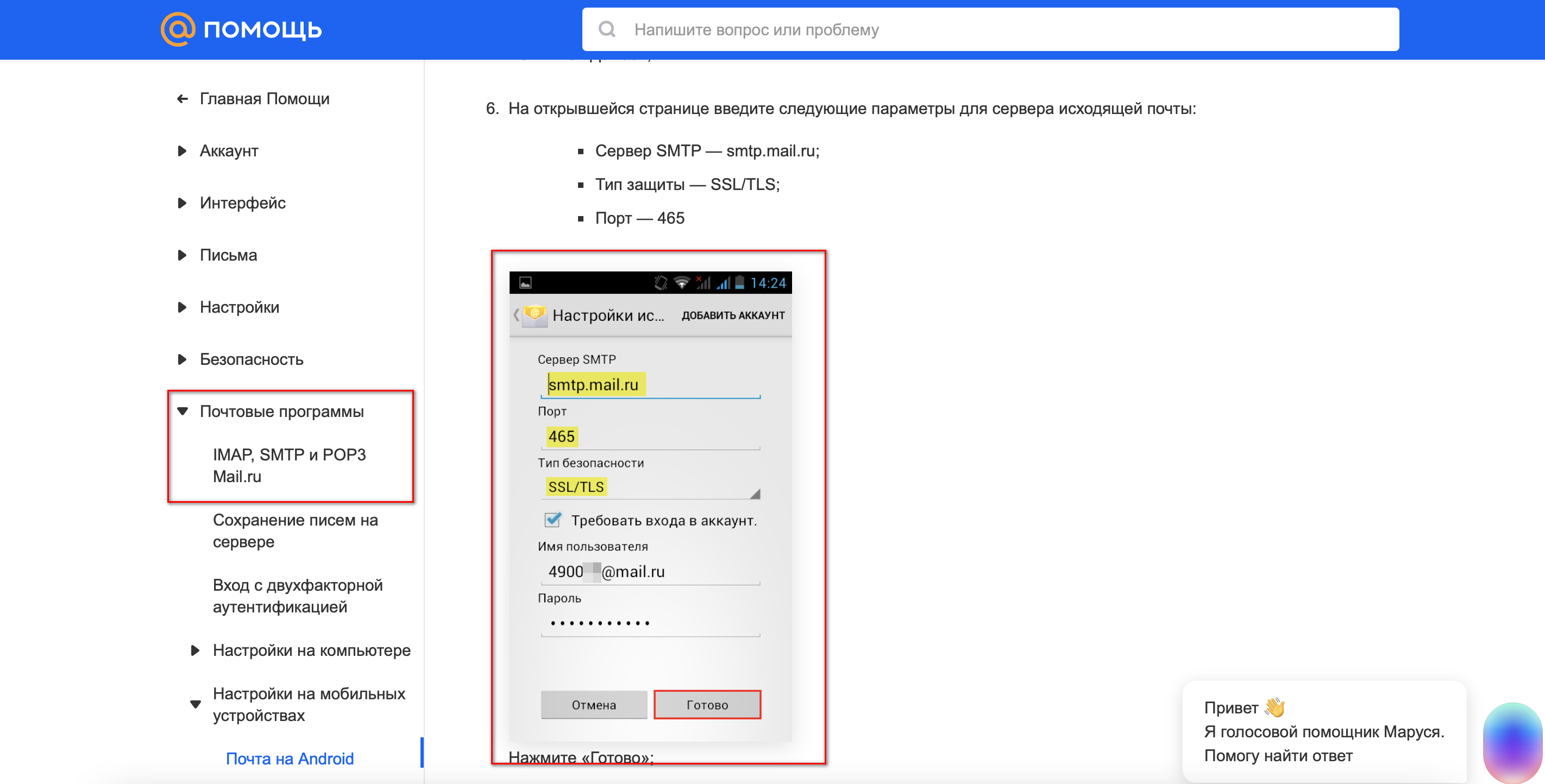This screenshot has width=1545, height=784.
Task: Click the Нажмите «Готово» text
Action: (x=581, y=757)
